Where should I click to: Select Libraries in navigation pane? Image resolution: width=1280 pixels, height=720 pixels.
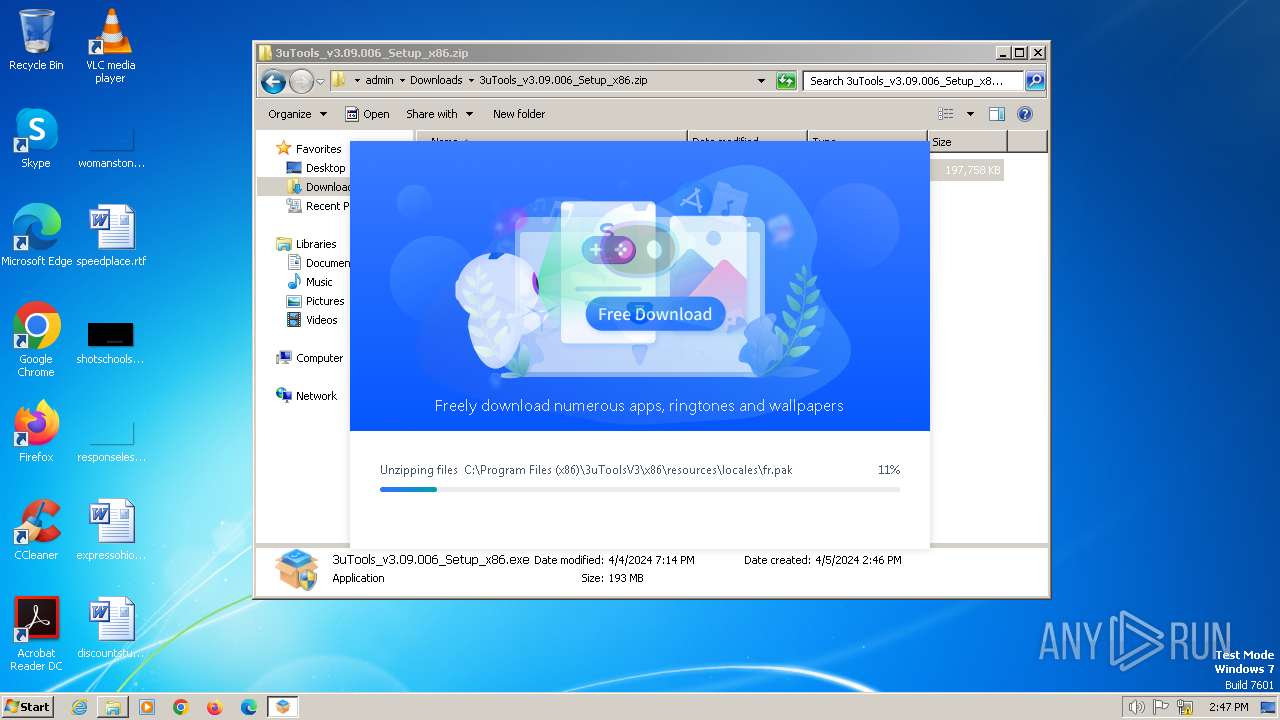(315, 244)
